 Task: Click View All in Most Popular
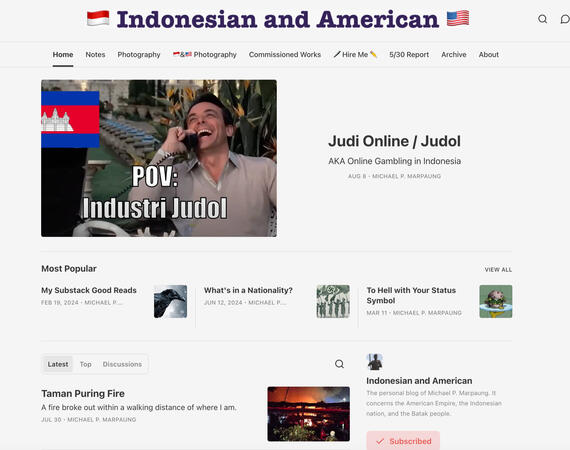(498, 269)
